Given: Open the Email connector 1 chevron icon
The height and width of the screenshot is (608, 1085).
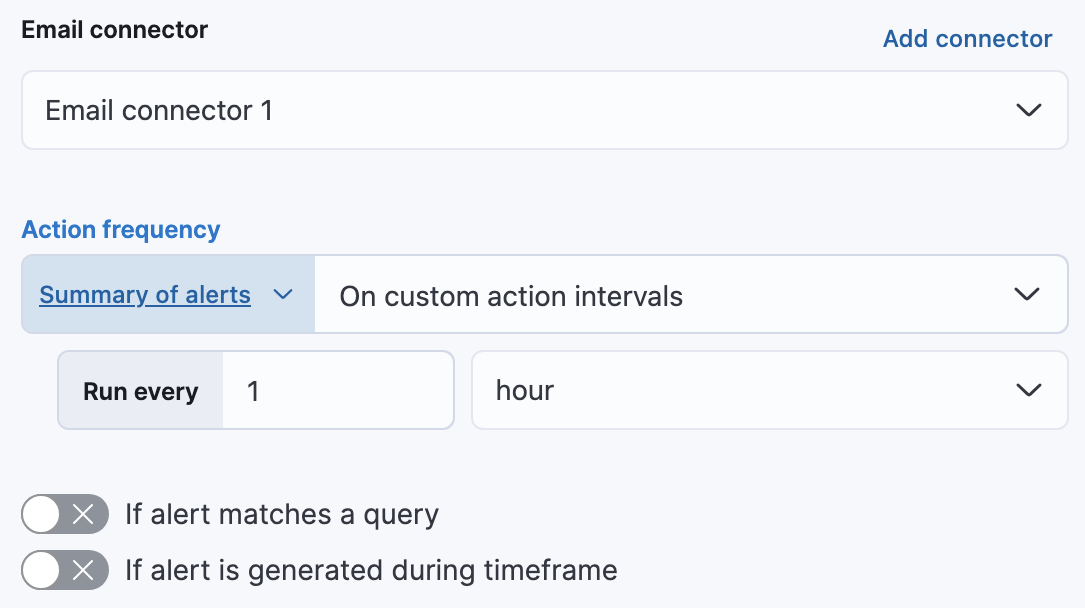Looking at the screenshot, I should pos(1029,110).
